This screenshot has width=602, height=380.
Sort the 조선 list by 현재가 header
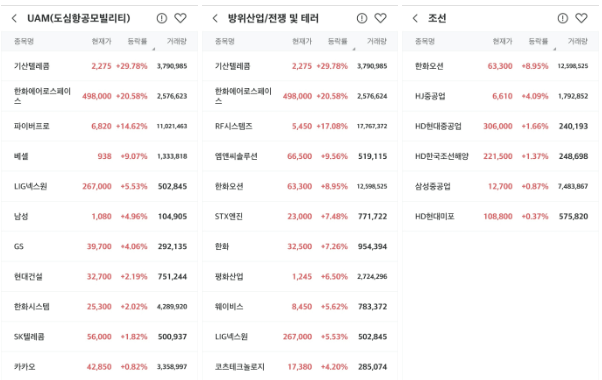503,41
